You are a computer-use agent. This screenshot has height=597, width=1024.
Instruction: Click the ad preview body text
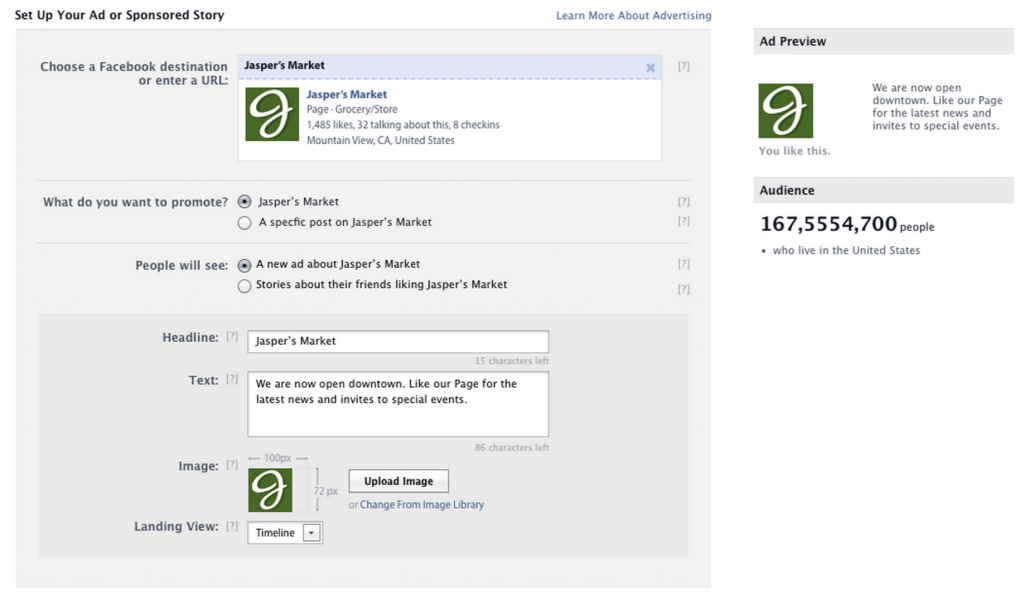coord(937,106)
